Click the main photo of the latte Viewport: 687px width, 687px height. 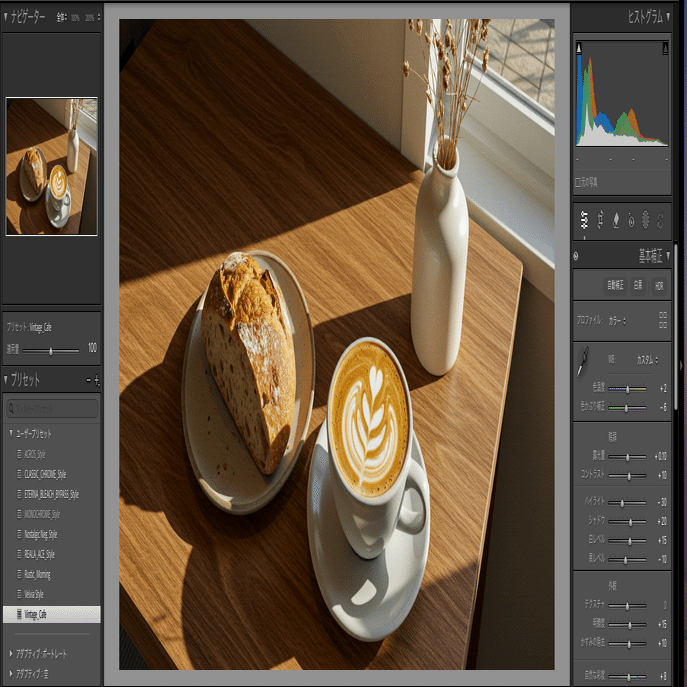click(x=336, y=344)
